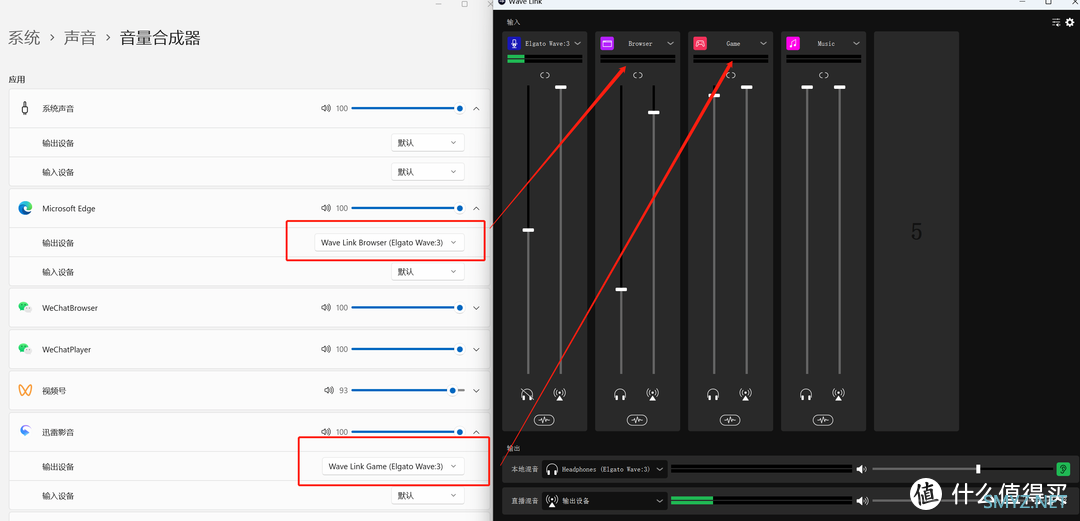Click the red Game controller channel icon
This screenshot has width=1080, height=521.
[700, 43]
